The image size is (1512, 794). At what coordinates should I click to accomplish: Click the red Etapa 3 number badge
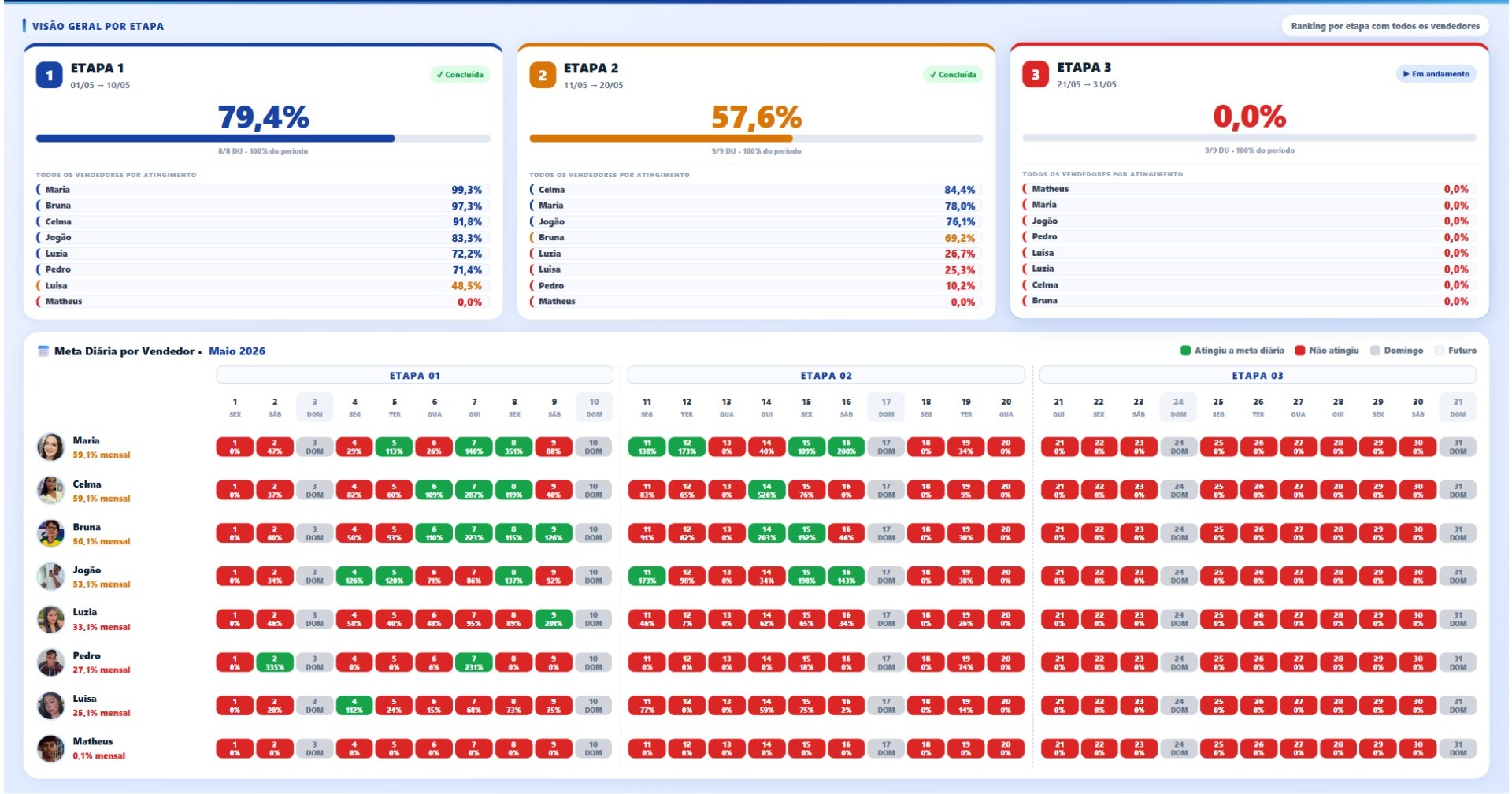pyautogui.click(x=1036, y=74)
